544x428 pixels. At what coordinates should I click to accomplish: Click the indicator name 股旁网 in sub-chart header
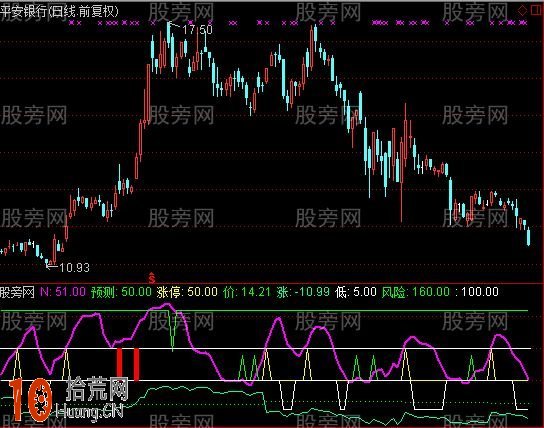17,292
